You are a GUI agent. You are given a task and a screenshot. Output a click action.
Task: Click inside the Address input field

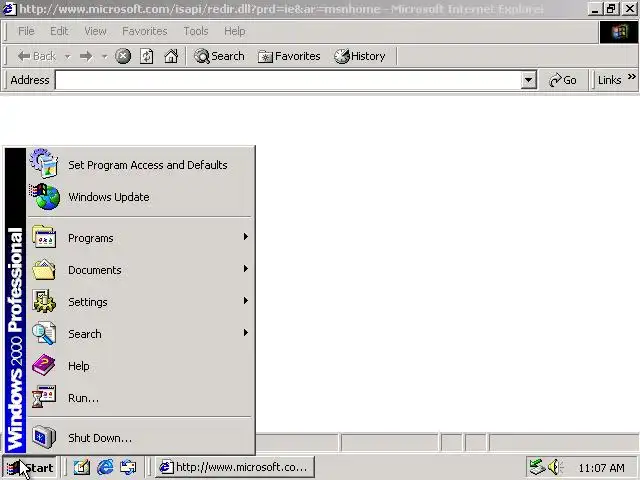[x=288, y=80]
